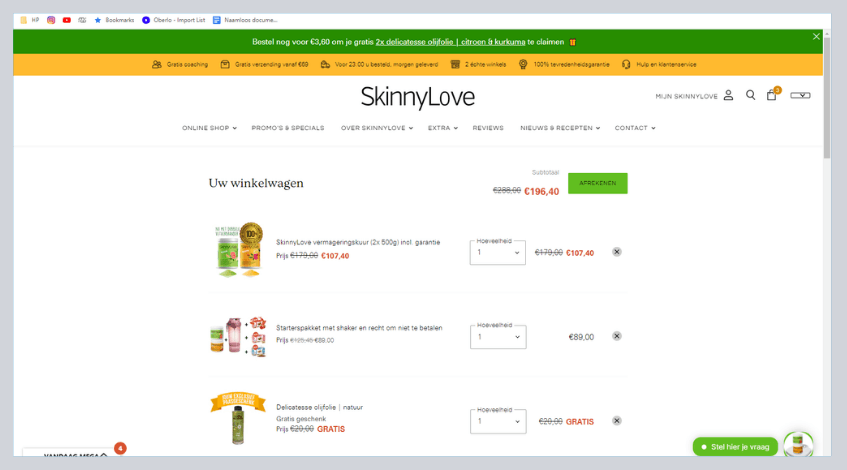Open the Naamloos document bookmark
Image resolution: width=847 pixels, height=470 pixels.
(245, 20)
